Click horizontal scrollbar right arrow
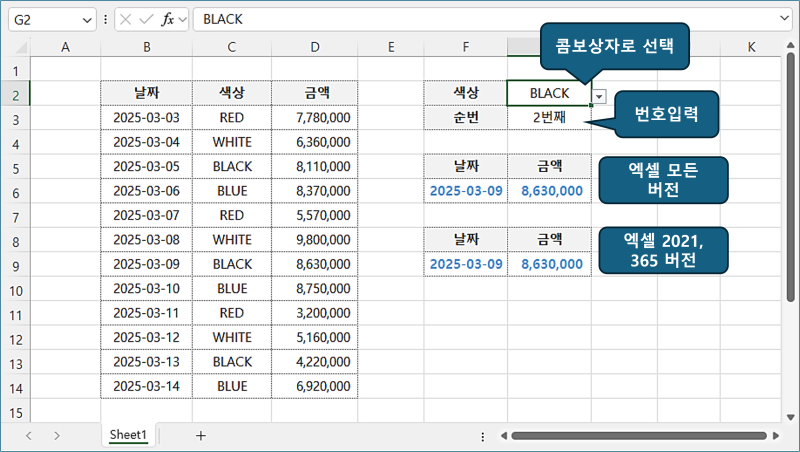The image size is (800, 452). (774, 436)
